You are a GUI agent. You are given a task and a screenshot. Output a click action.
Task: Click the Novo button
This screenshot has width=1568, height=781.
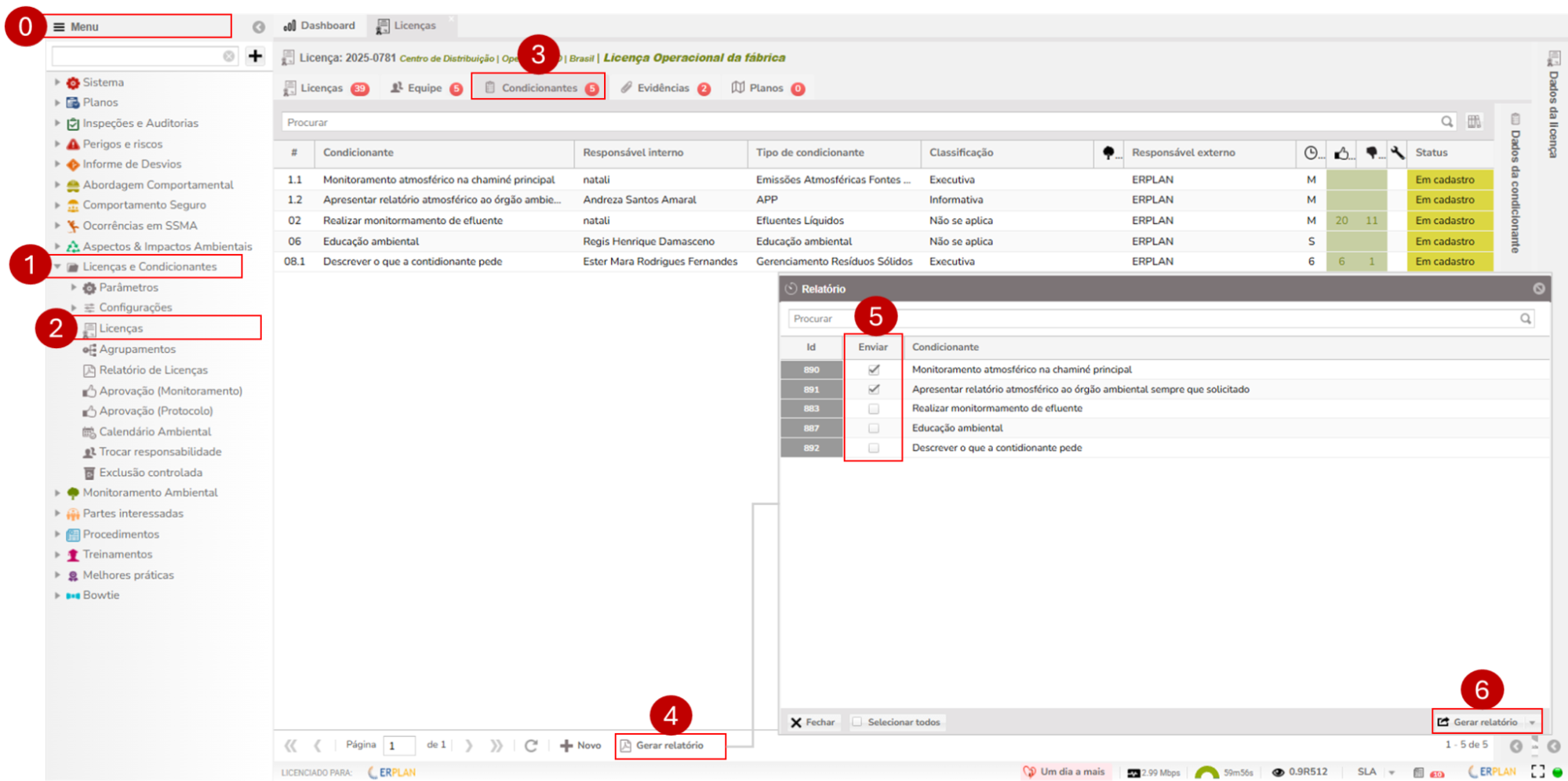coord(580,745)
